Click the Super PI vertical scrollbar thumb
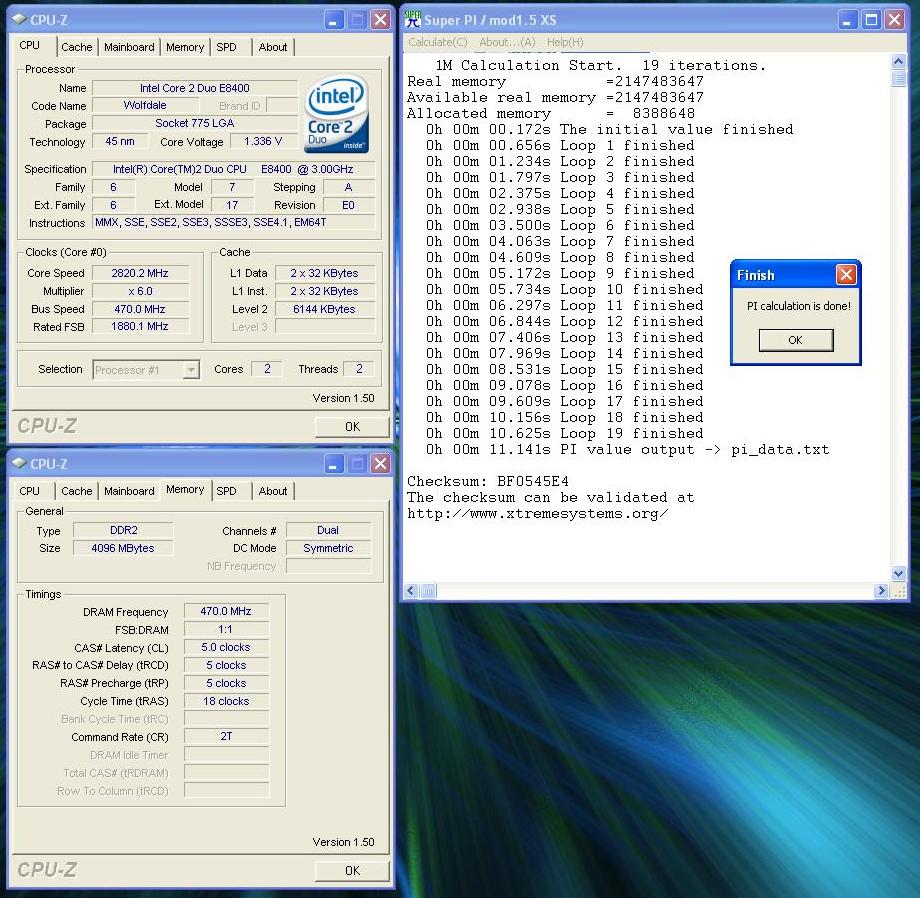The image size is (920, 898). [x=898, y=78]
